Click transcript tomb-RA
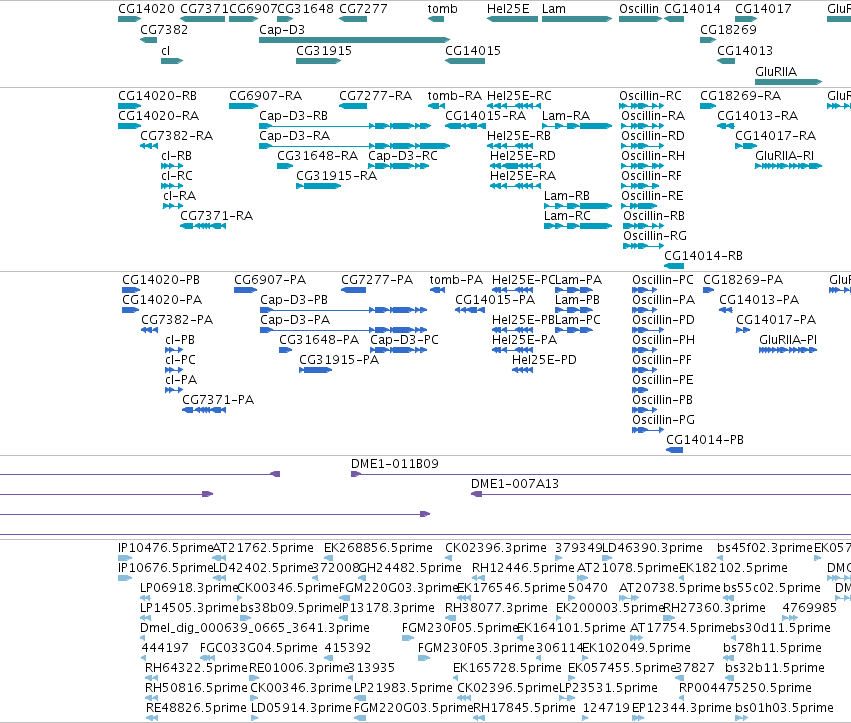This screenshot has width=851, height=723. (x=436, y=106)
